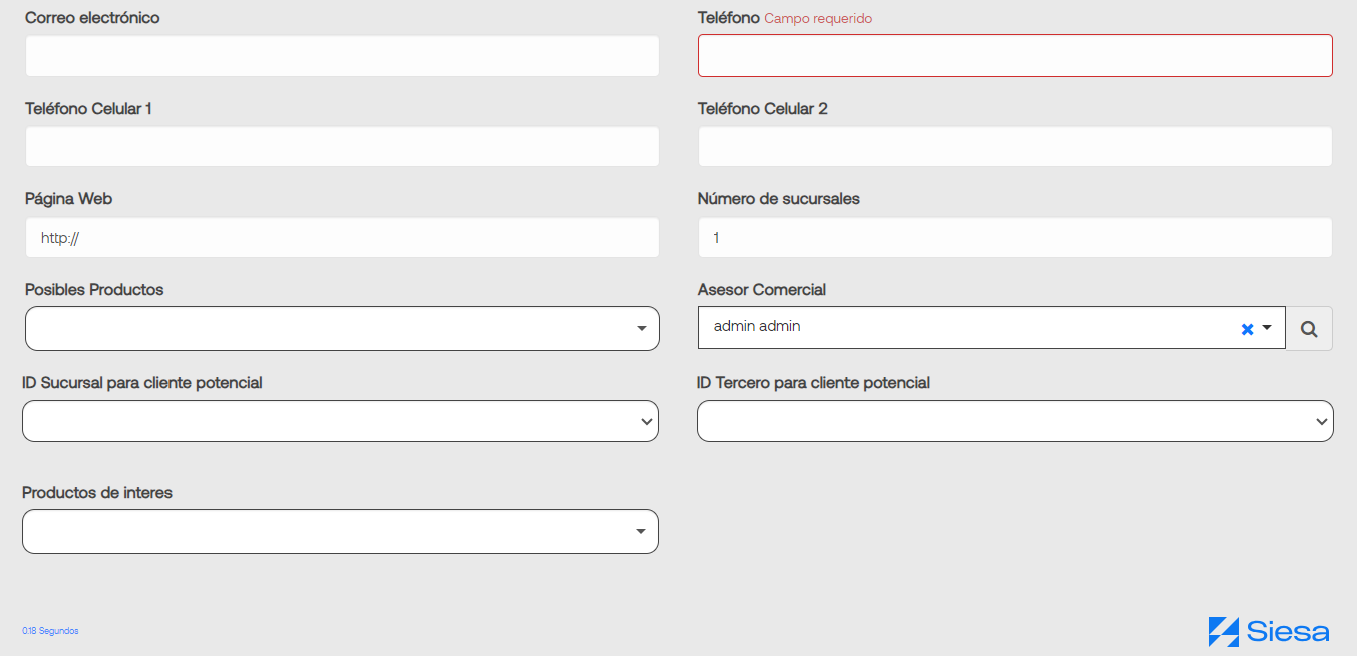The width and height of the screenshot is (1357, 656).
Task: Click the 0.18 Segundos load time text
Action: click(50, 631)
